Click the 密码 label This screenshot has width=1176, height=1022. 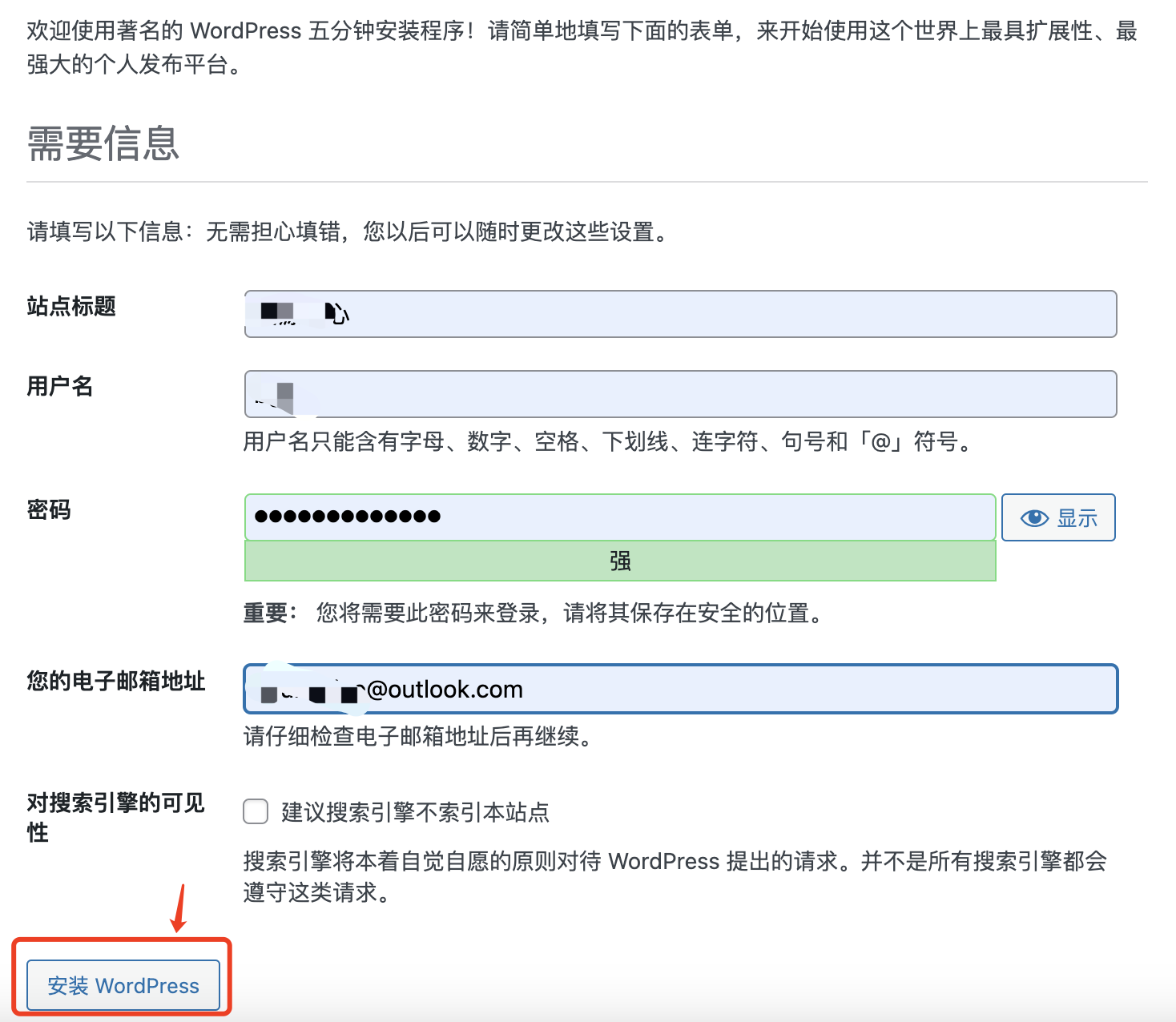click(49, 509)
